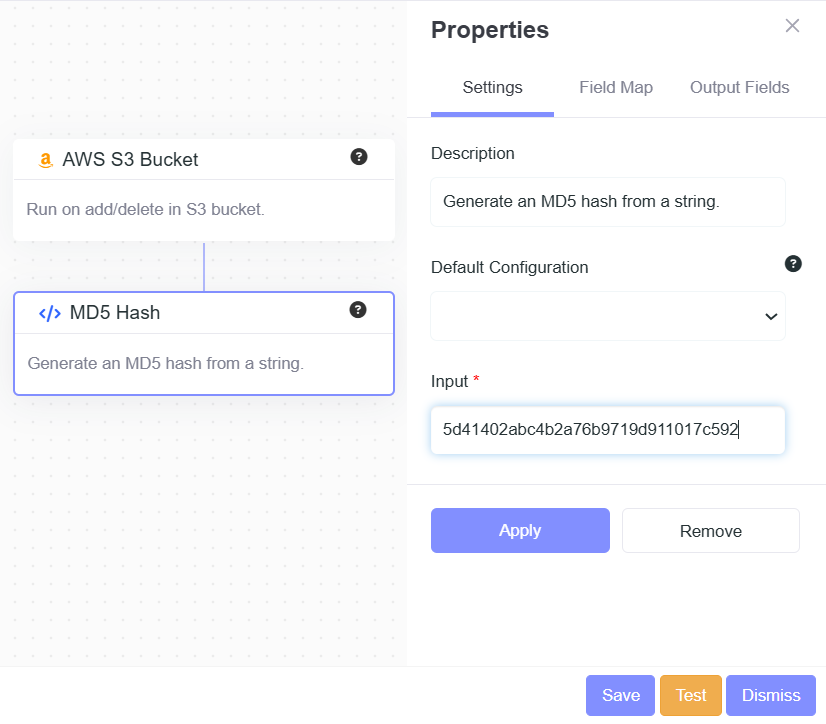Open help for the MD5 Hash node

(358, 310)
